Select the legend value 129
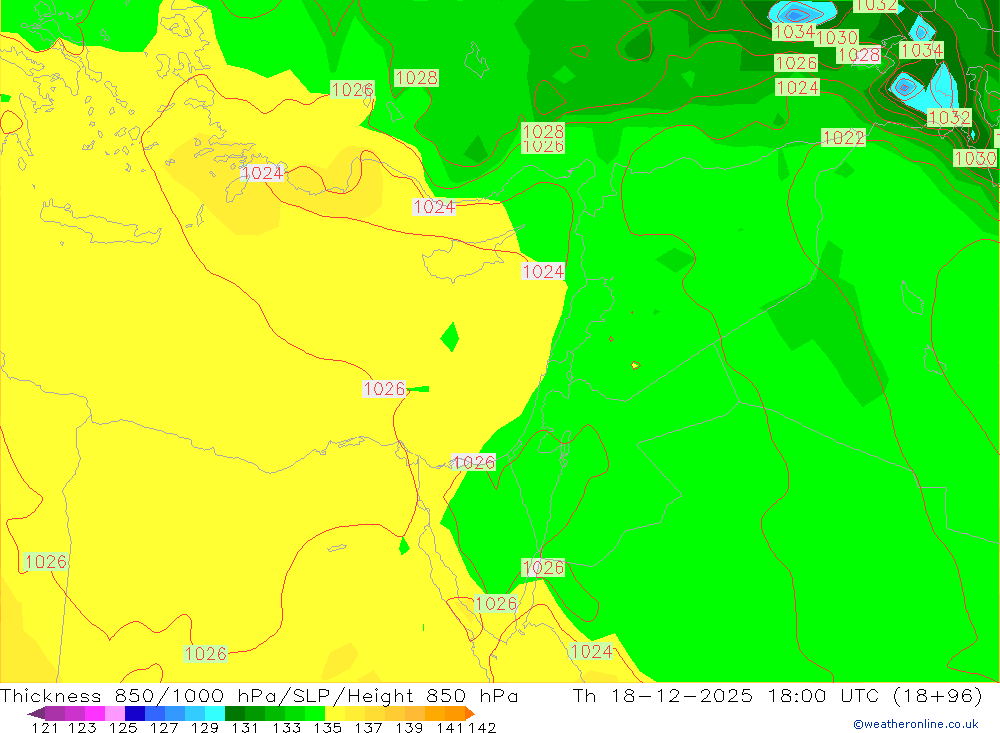Screen dimensions: 1000x733 [205, 727]
